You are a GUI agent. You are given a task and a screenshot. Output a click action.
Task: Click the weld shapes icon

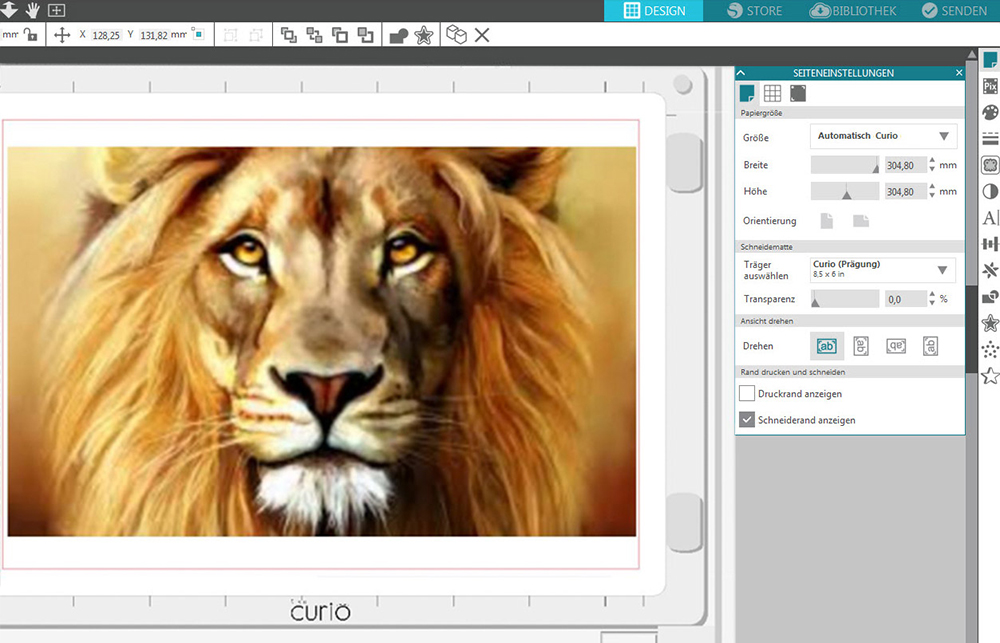pyautogui.click(x=398, y=35)
